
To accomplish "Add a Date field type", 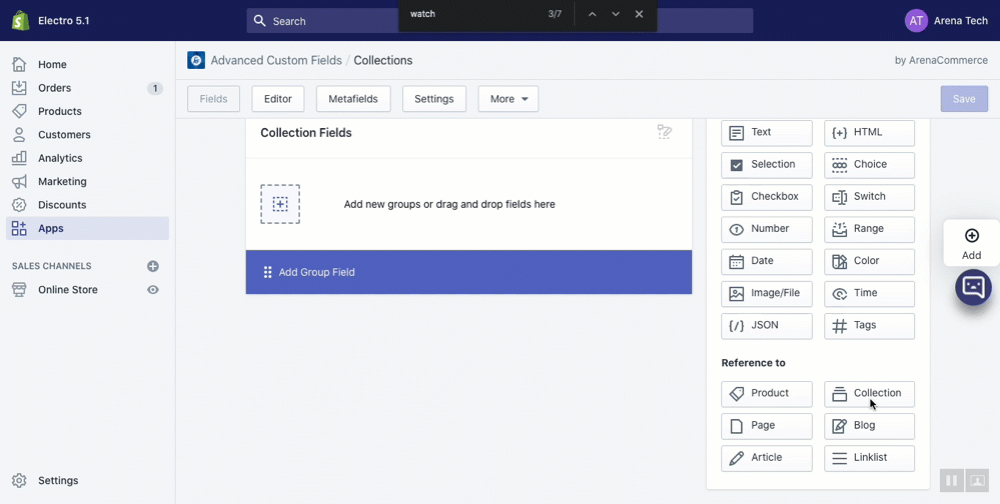I will 767,262.
